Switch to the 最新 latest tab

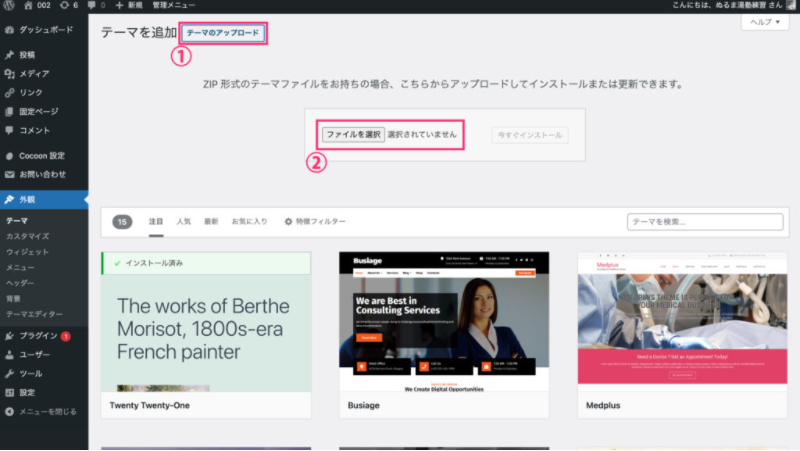pyautogui.click(x=211, y=221)
